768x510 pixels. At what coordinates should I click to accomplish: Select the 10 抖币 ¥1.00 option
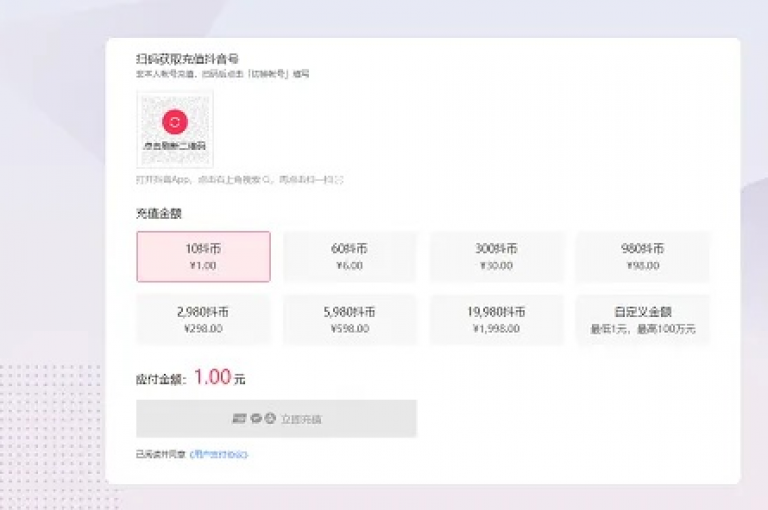[x=203, y=257]
